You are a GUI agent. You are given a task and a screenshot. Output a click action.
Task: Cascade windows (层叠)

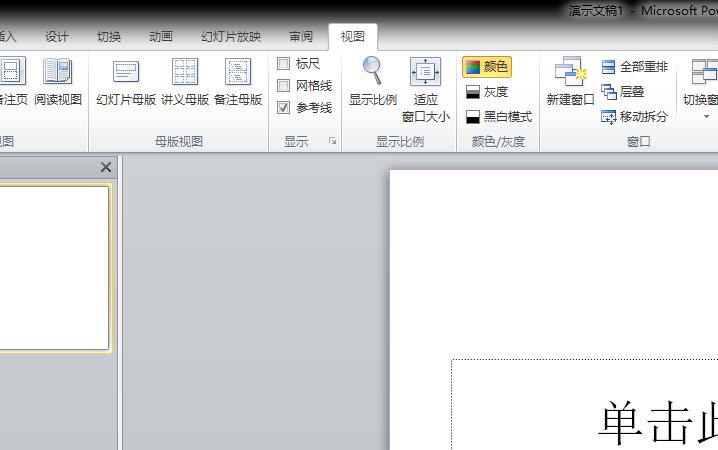[x=623, y=92]
